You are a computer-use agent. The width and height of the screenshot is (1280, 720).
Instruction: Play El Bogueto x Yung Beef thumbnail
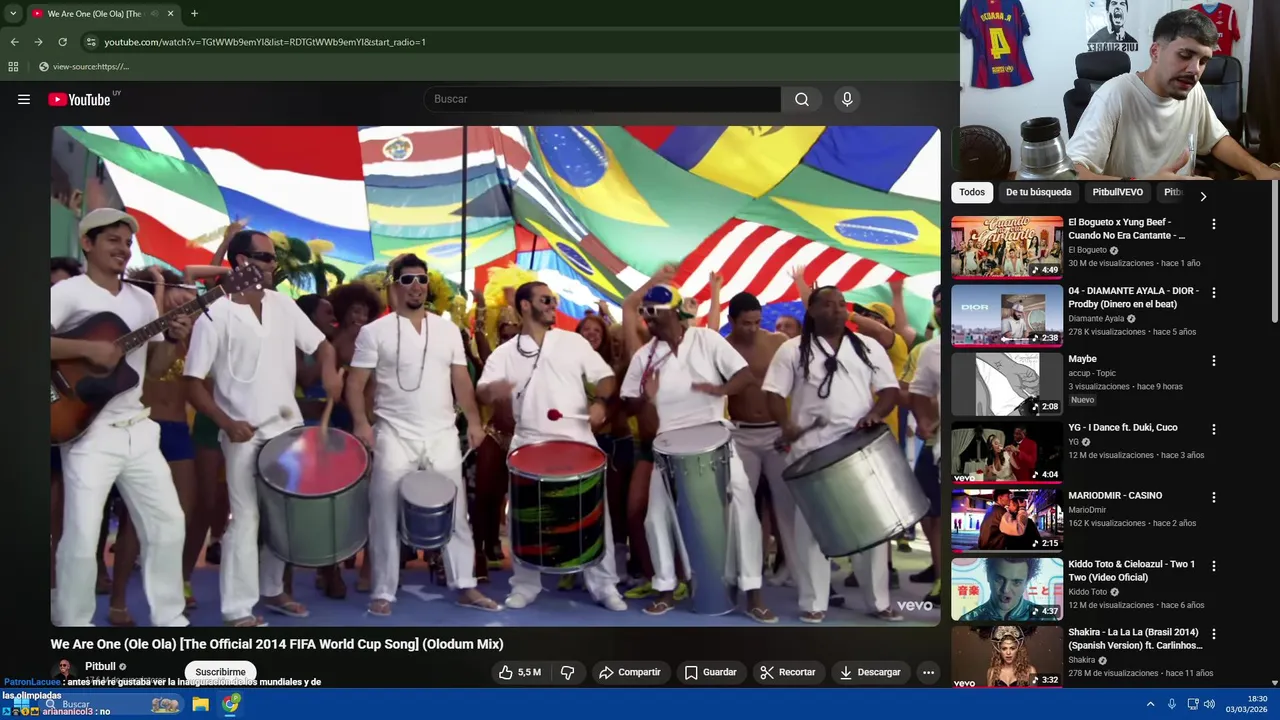click(1007, 247)
